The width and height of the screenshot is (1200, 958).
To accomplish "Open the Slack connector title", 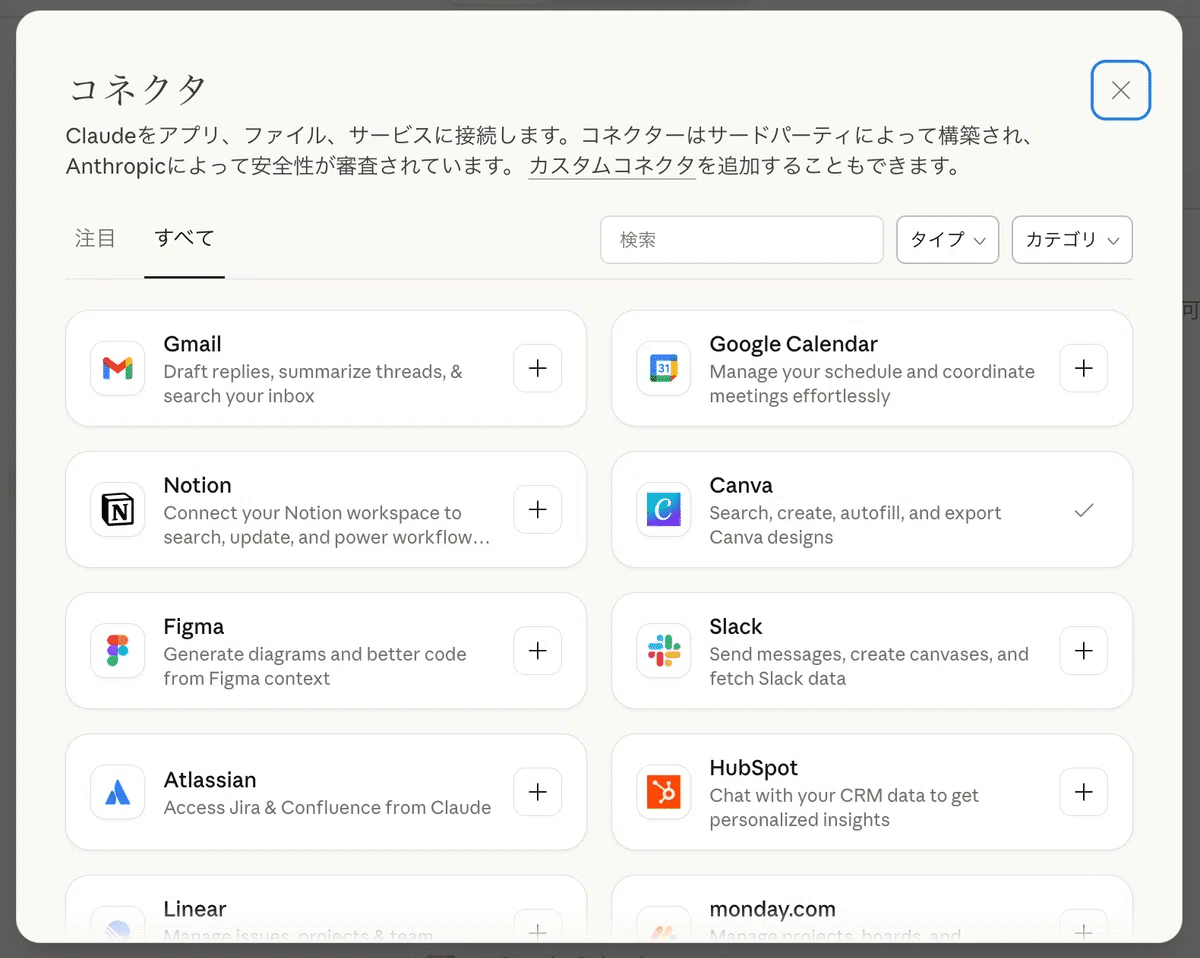I will [736, 627].
